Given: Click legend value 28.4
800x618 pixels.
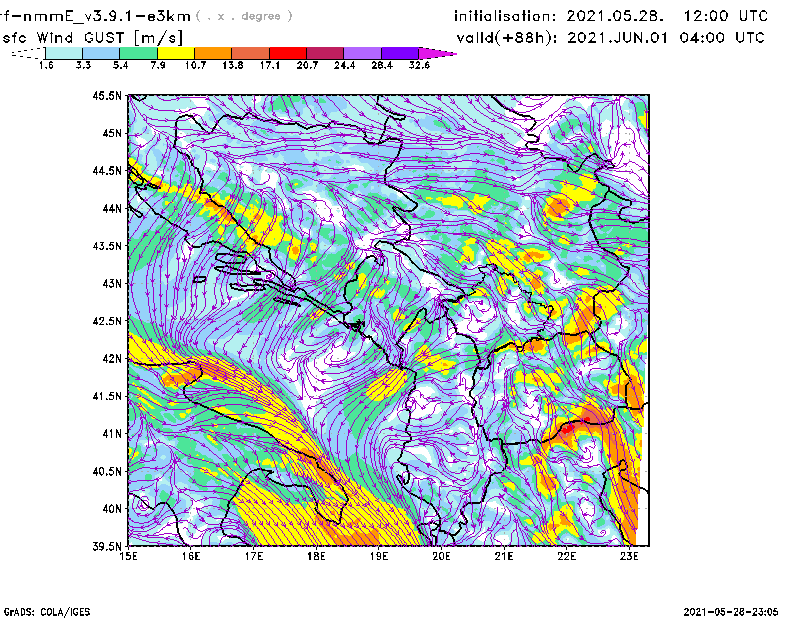Looking at the screenshot, I should click(382, 65).
